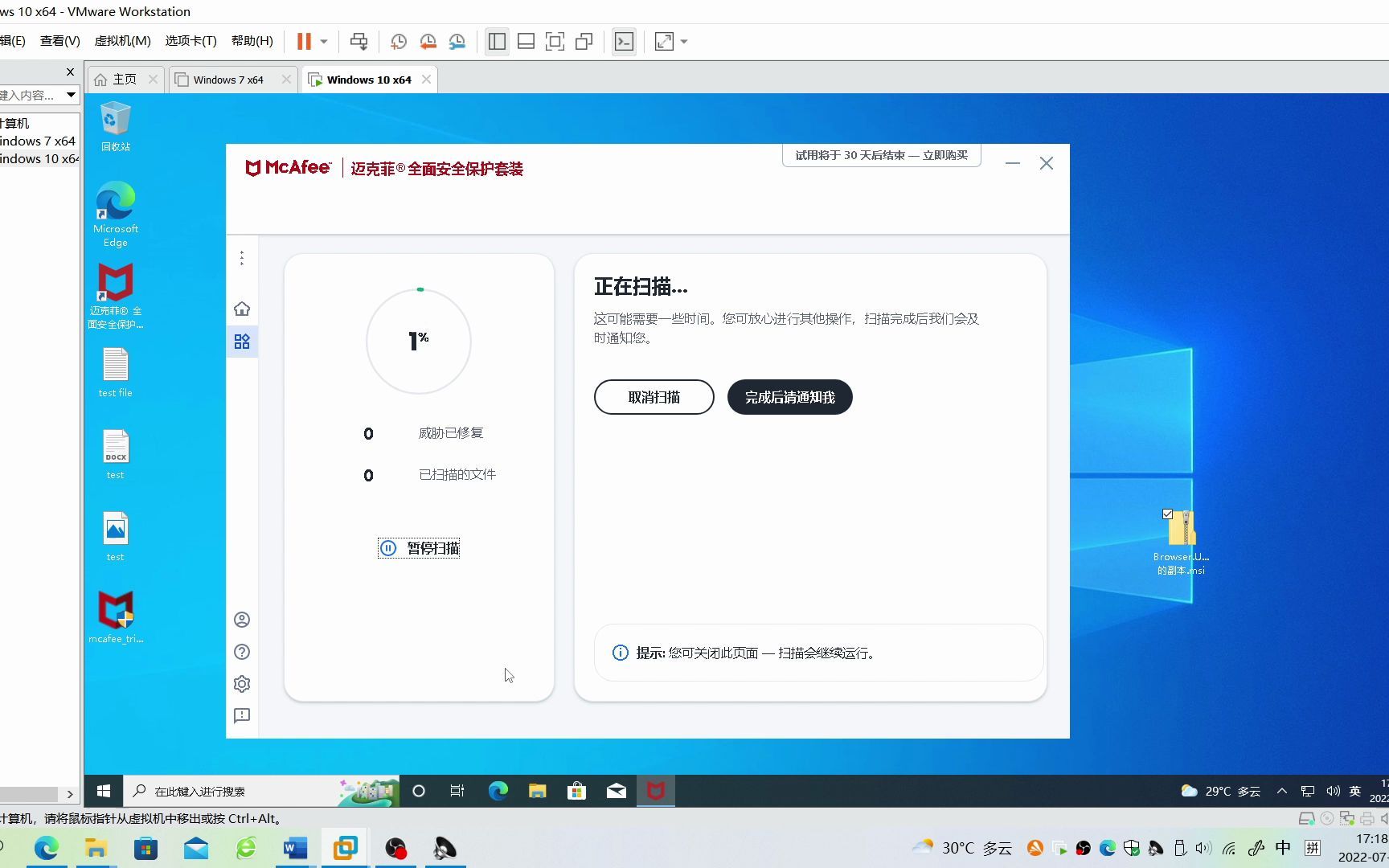Open guest taskbar Microsoft Store icon

(x=576, y=791)
